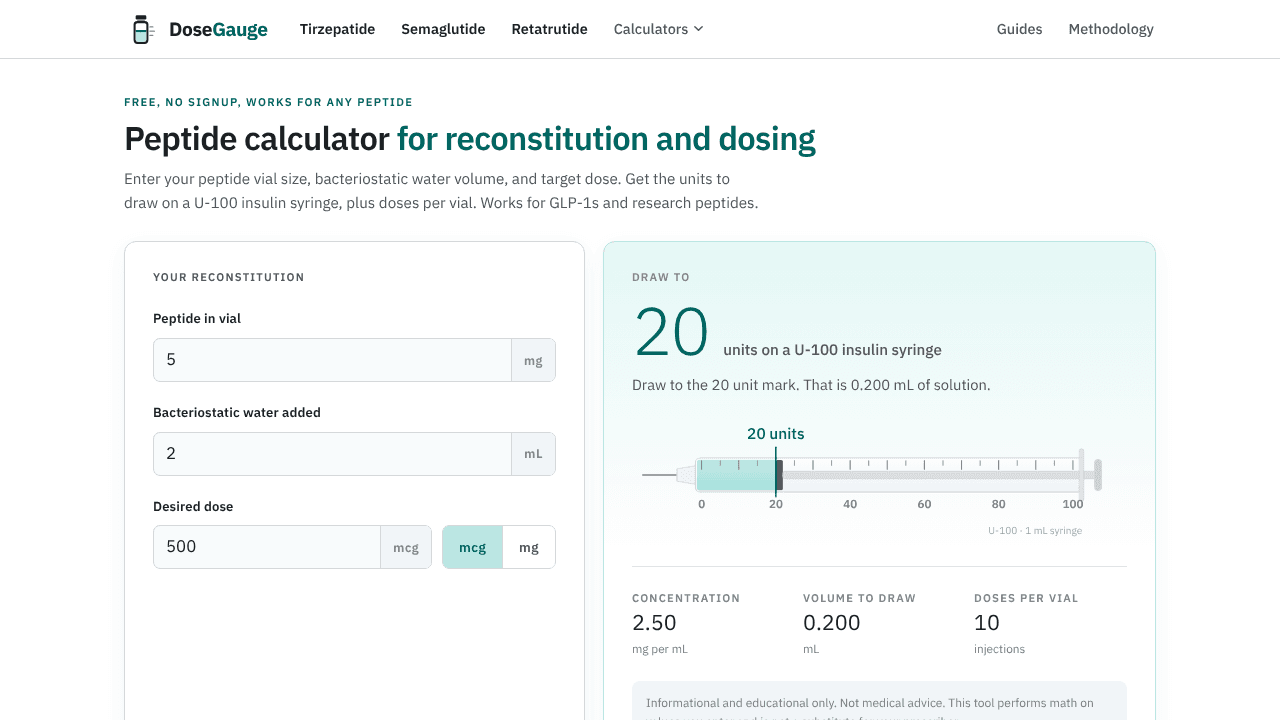The image size is (1280, 720).
Task: Switch the dose unit to mg
Action: point(529,547)
